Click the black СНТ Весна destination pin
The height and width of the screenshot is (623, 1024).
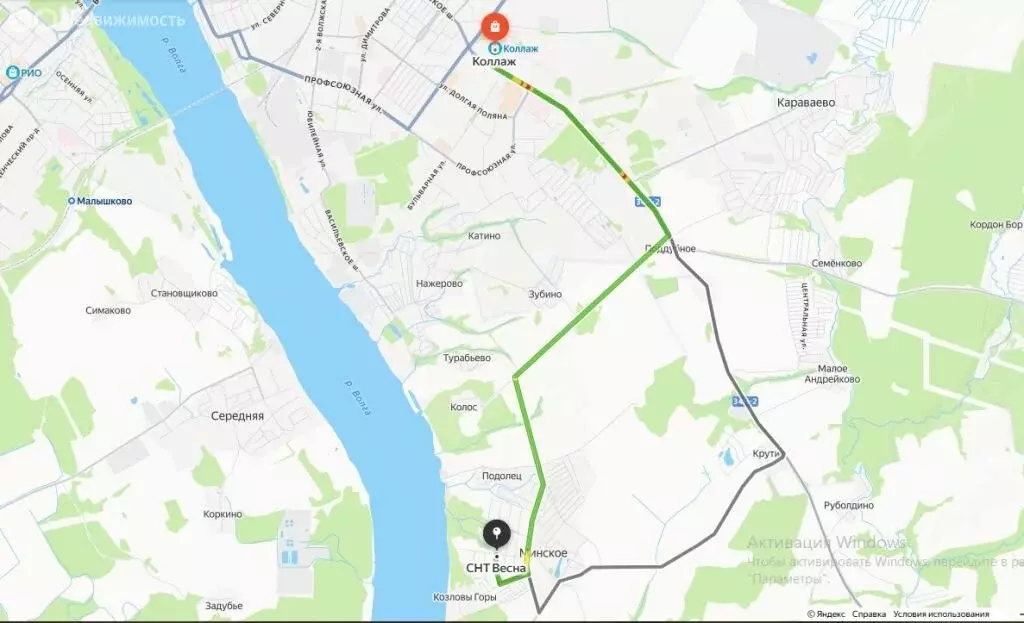(x=497, y=535)
